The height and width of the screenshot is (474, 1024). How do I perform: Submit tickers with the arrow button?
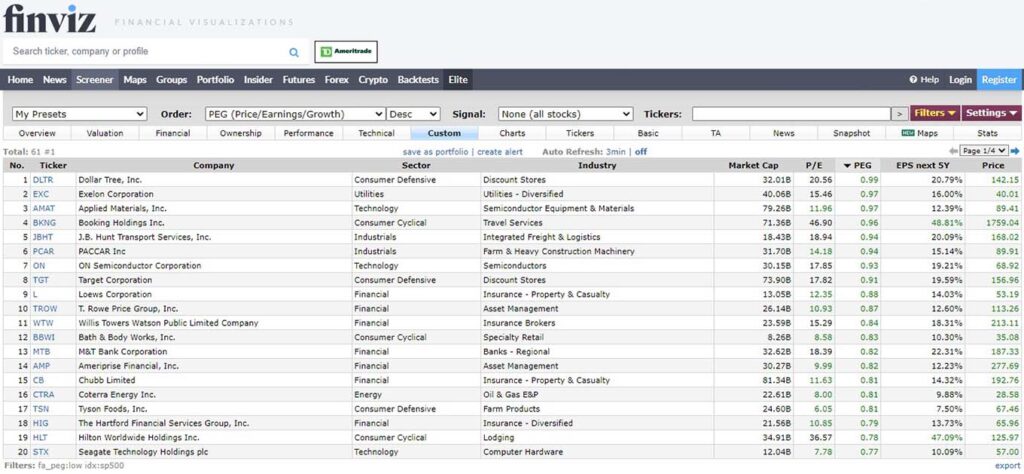tap(900, 114)
